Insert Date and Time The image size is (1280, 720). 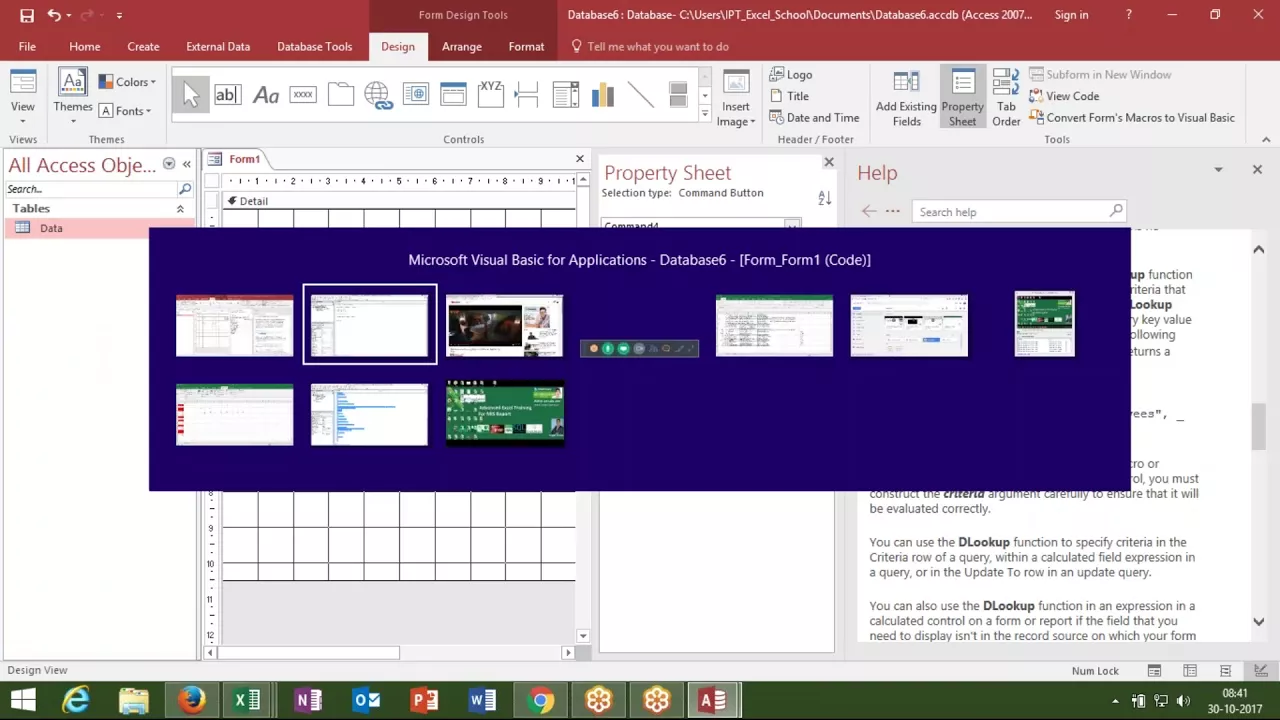(813, 117)
